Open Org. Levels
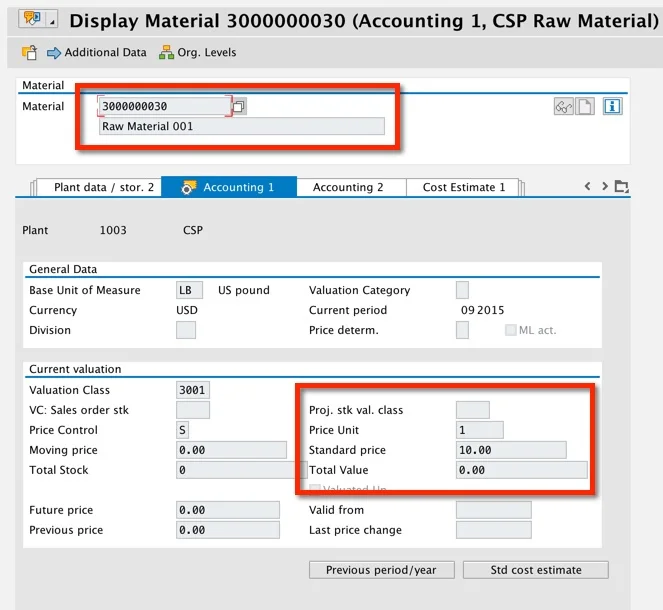The image size is (663, 610). [x=197, y=52]
